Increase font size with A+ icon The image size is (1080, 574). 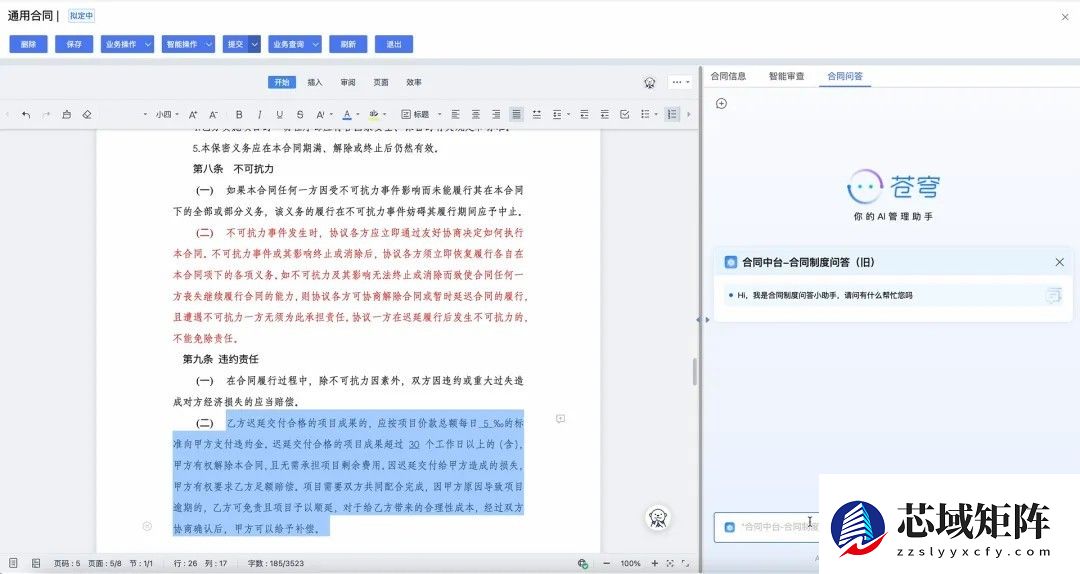(194, 114)
